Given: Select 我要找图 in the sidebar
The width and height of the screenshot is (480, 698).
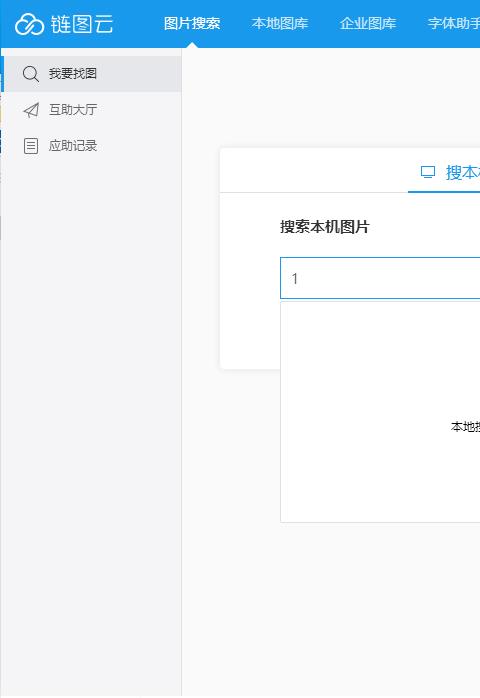Looking at the screenshot, I should click(x=92, y=73).
